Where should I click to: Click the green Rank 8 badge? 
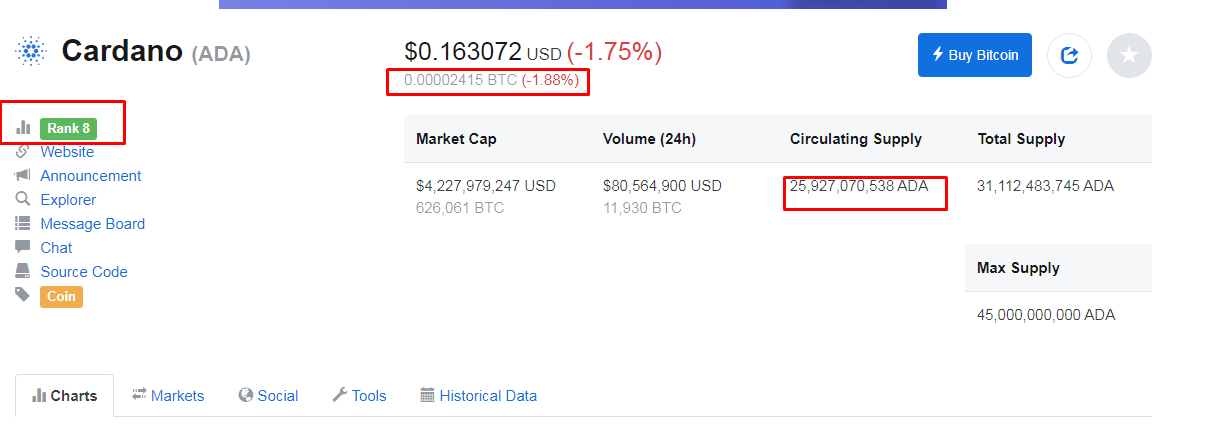pos(68,128)
